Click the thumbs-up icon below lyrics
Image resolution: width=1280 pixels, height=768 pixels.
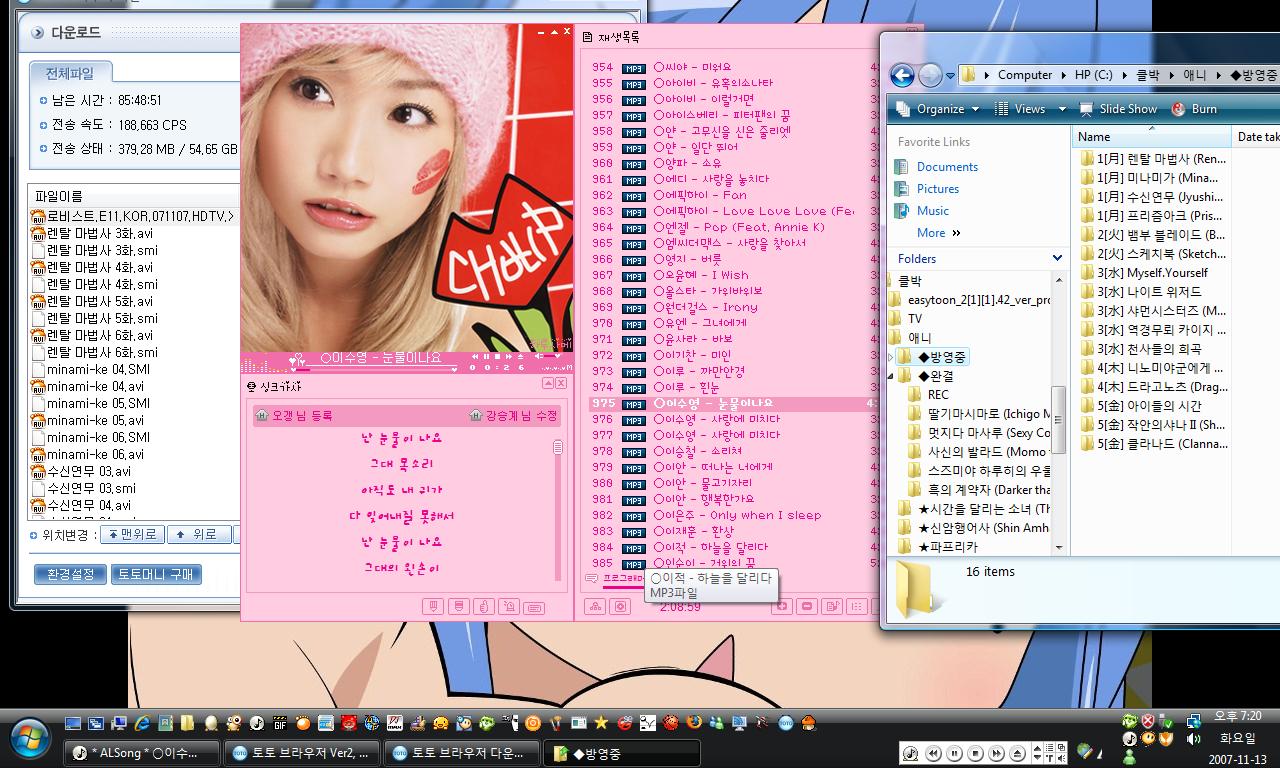coord(484,606)
